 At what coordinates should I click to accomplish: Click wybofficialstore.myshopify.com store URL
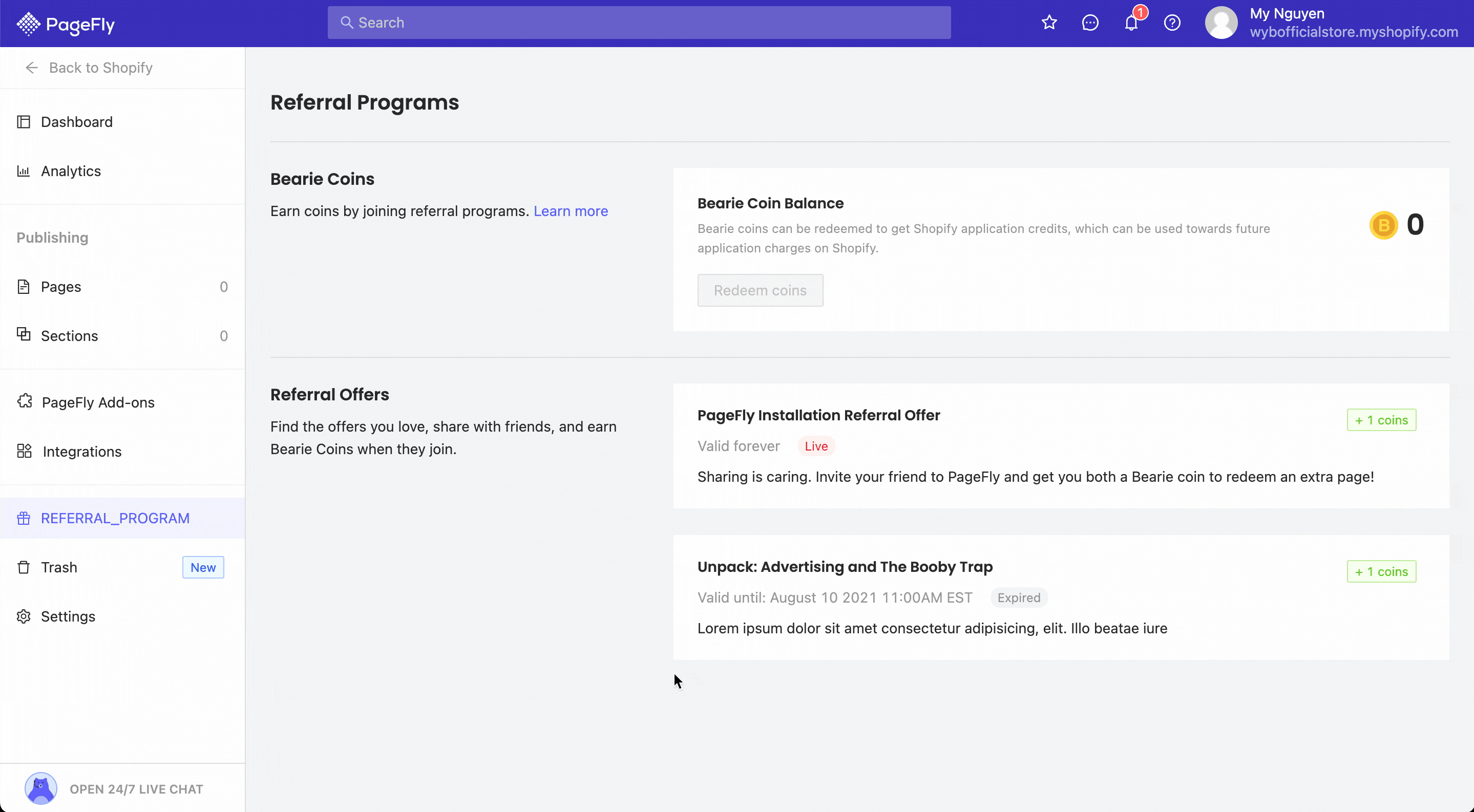coord(1354,32)
